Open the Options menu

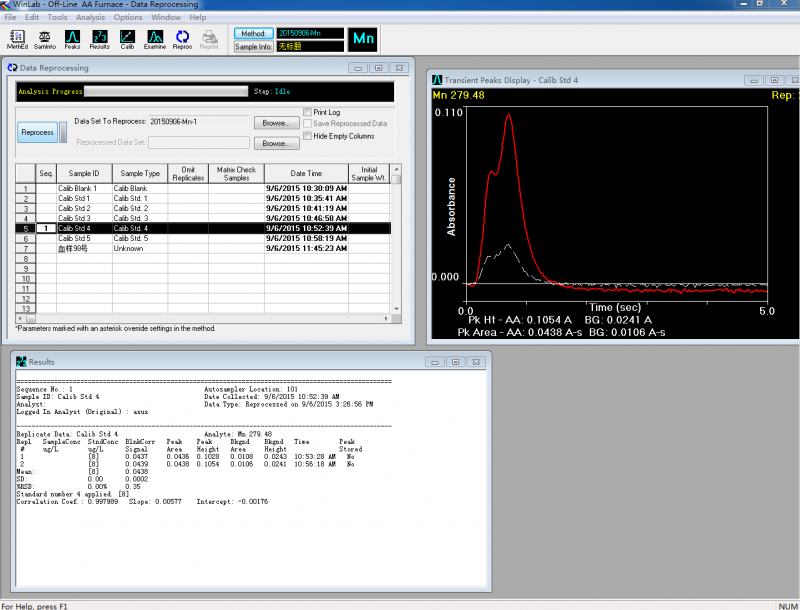point(128,17)
